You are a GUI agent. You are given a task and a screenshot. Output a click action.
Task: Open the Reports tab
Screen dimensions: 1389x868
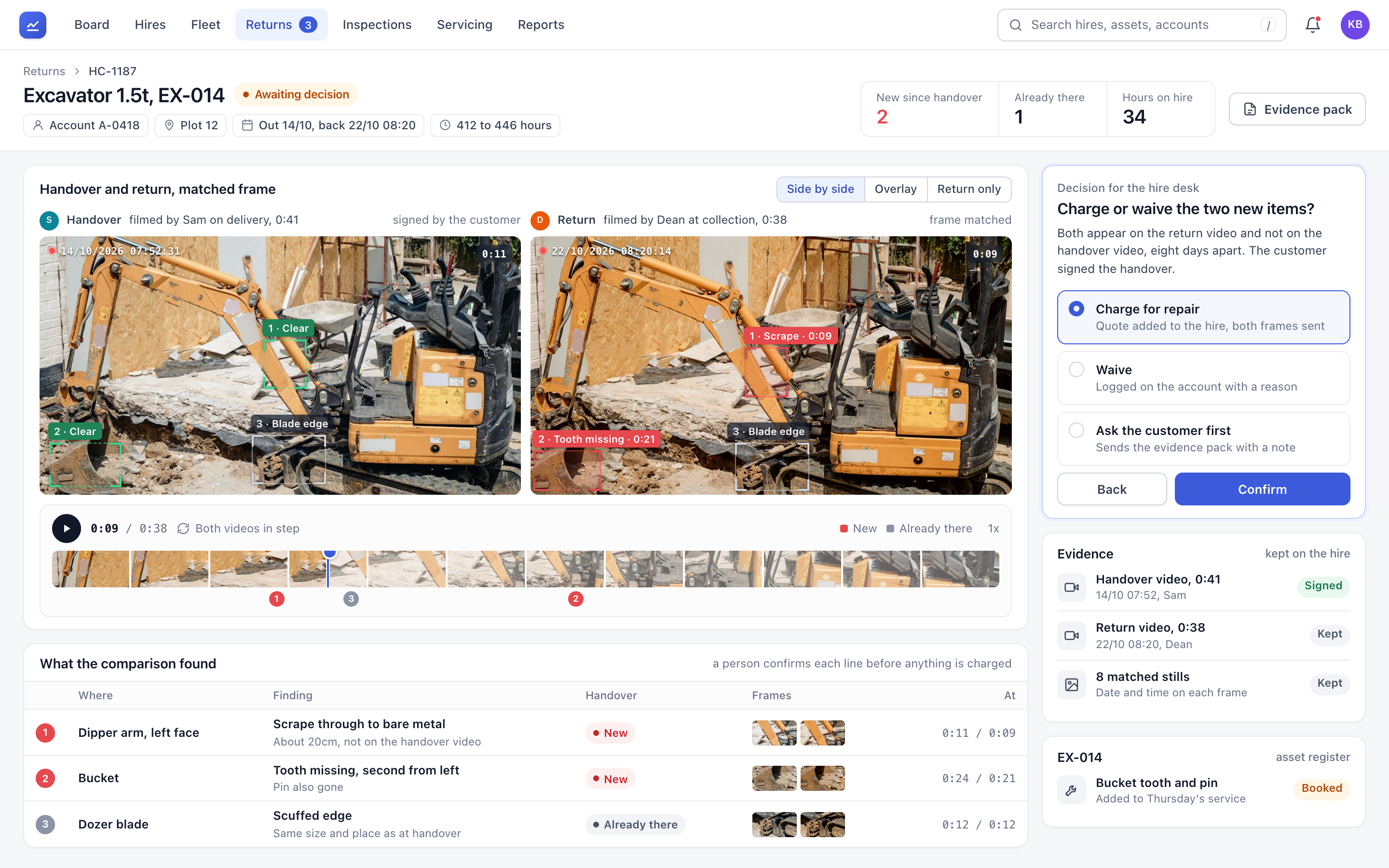pyautogui.click(x=541, y=25)
